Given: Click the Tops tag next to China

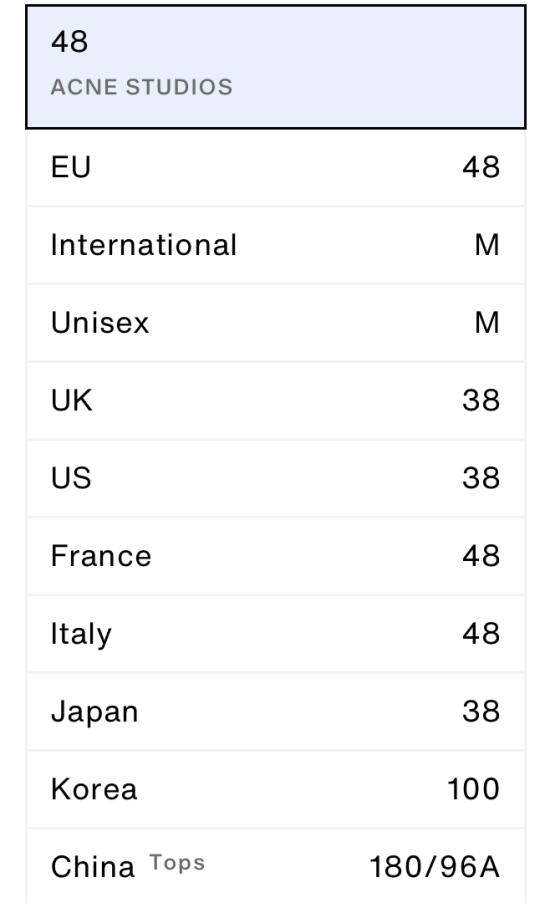Looking at the screenshot, I should point(177,863).
